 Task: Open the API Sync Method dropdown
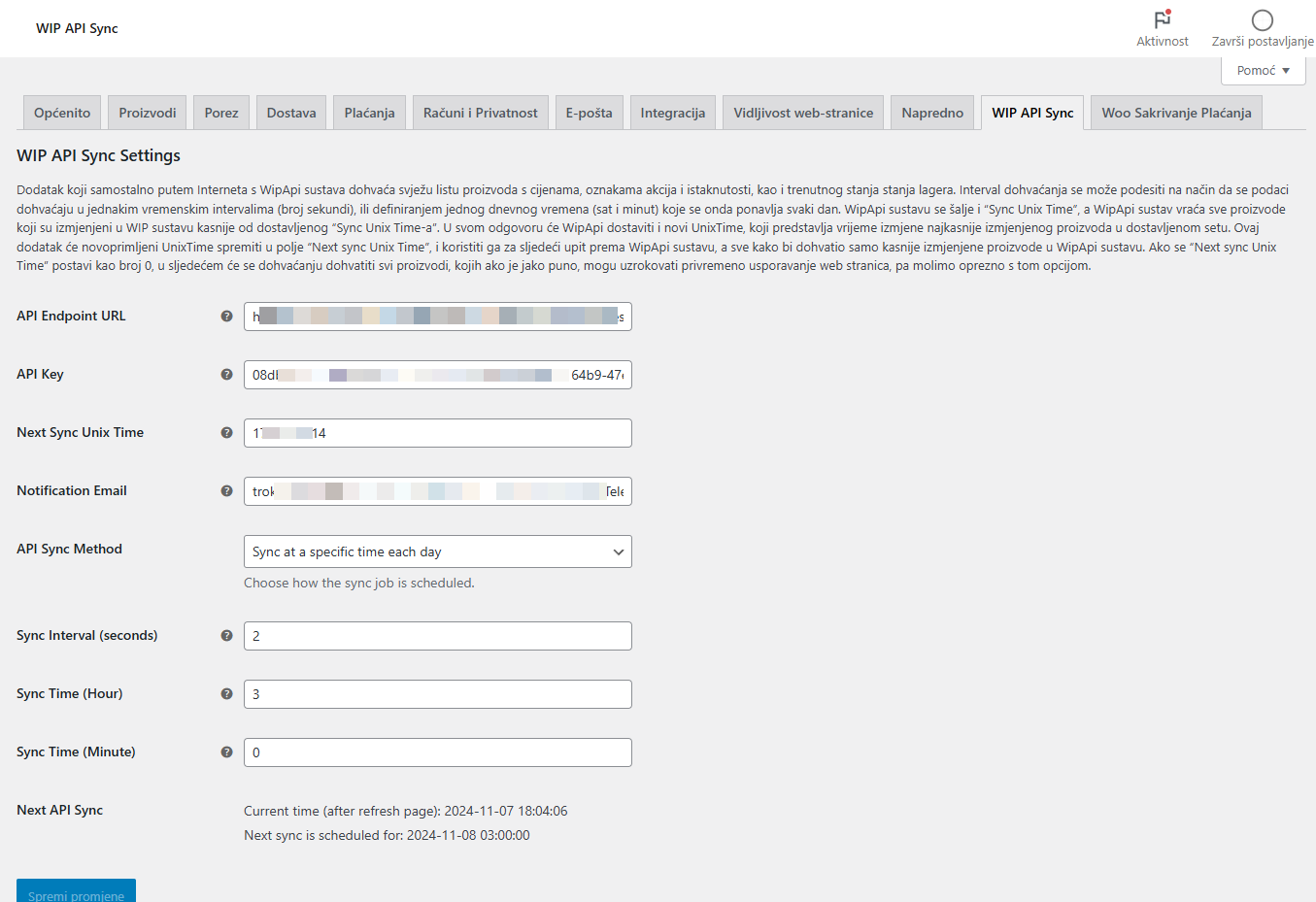point(437,551)
